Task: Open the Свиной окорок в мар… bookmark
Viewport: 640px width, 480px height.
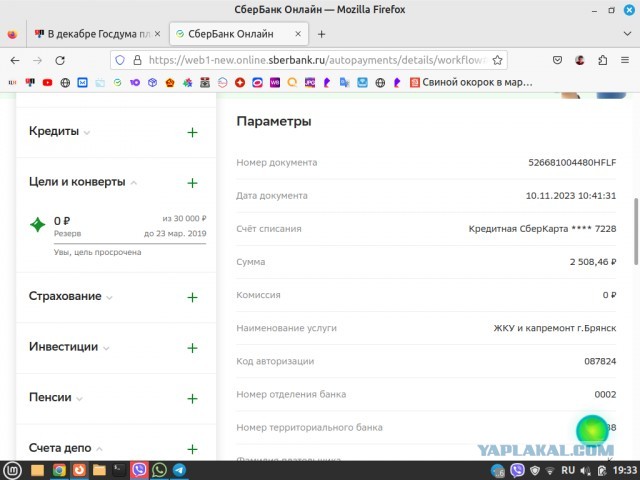Action: pyautogui.click(x=471, y=82)
